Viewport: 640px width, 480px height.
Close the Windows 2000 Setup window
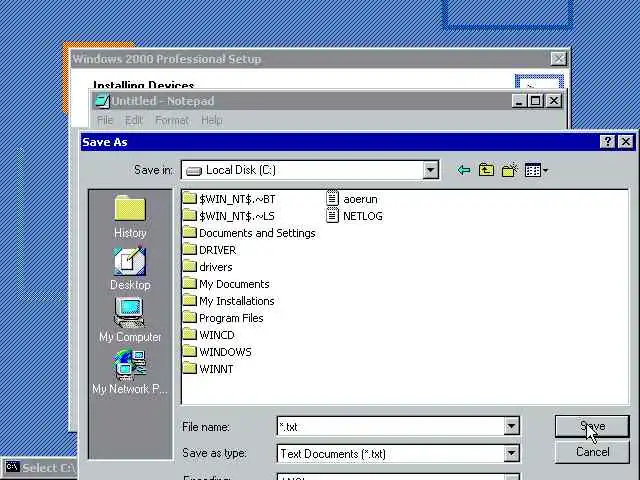(558, 59)
